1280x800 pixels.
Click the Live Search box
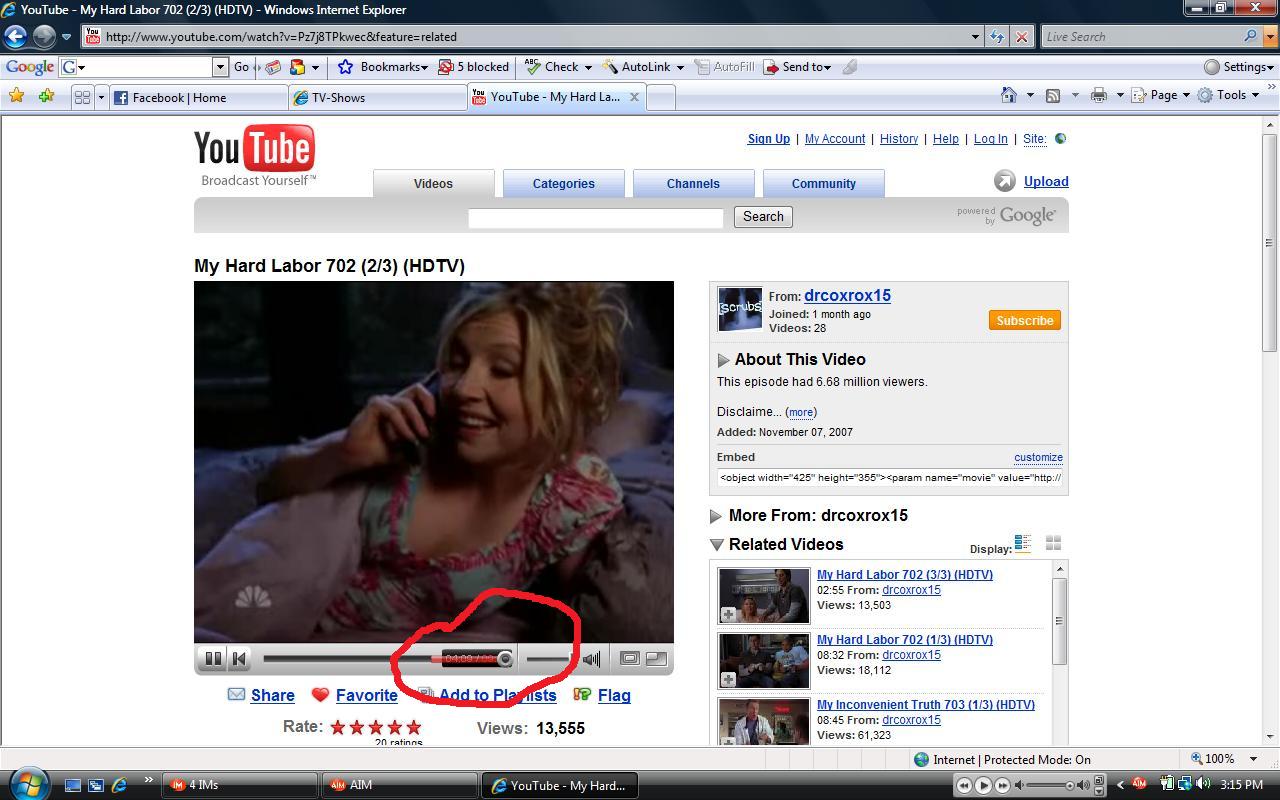tap(1140, 37)
